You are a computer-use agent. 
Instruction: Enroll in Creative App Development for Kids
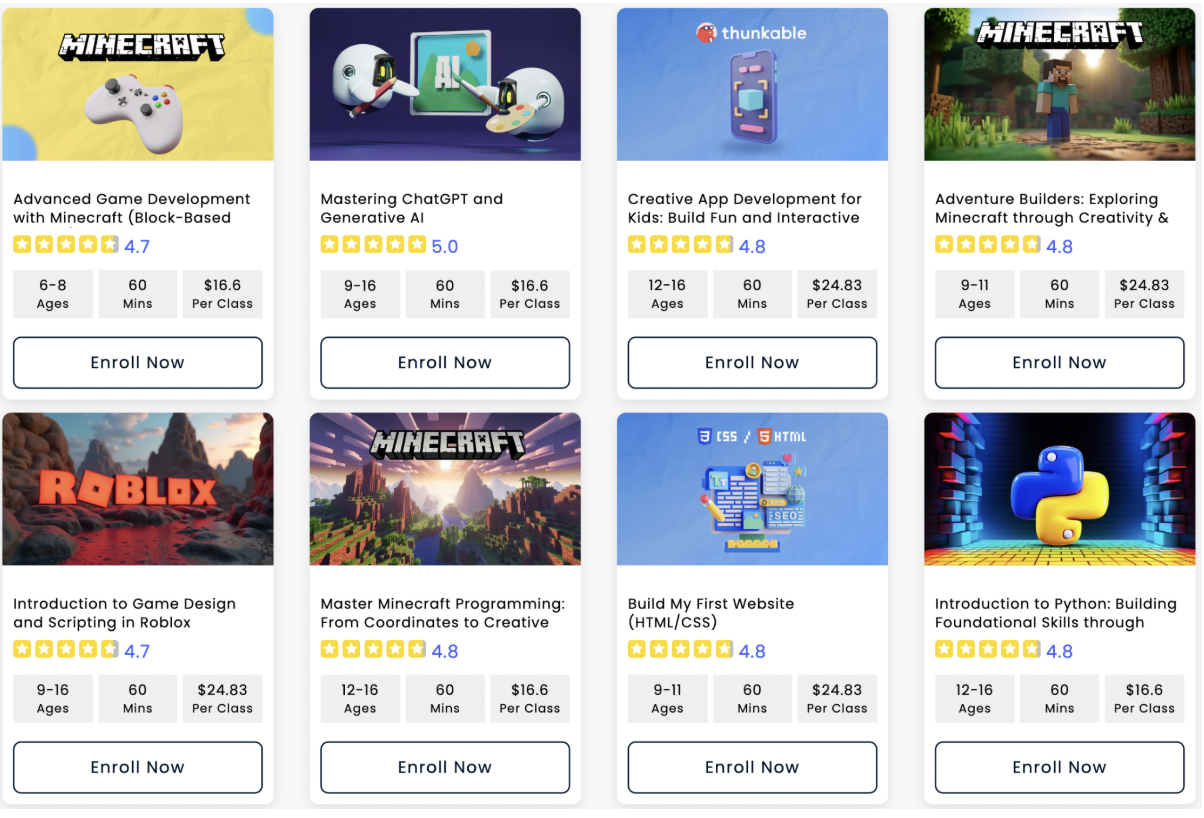click(x=752, y=362)
